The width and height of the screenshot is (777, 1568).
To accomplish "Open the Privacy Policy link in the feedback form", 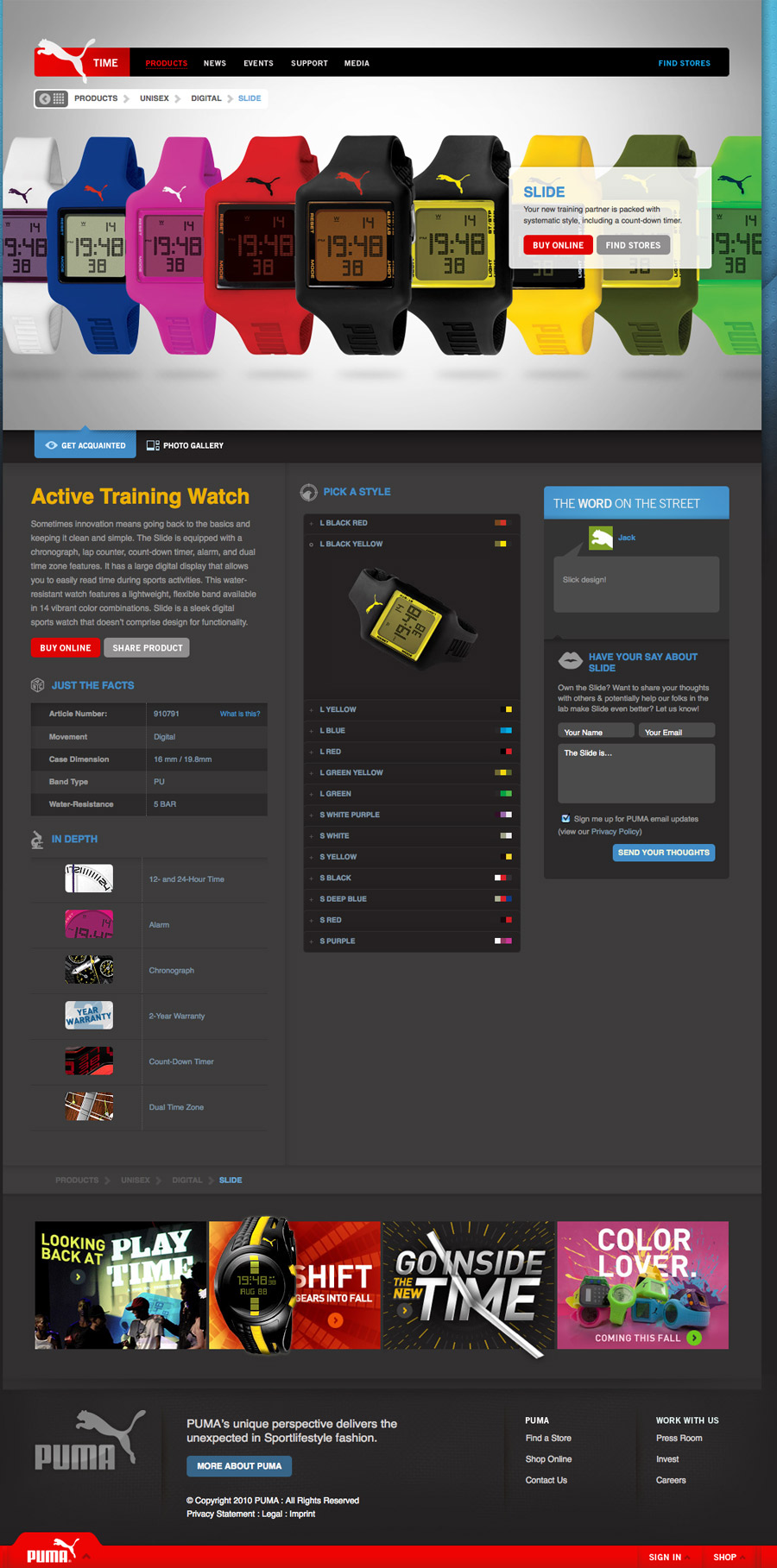I will [x=615, y=832].
